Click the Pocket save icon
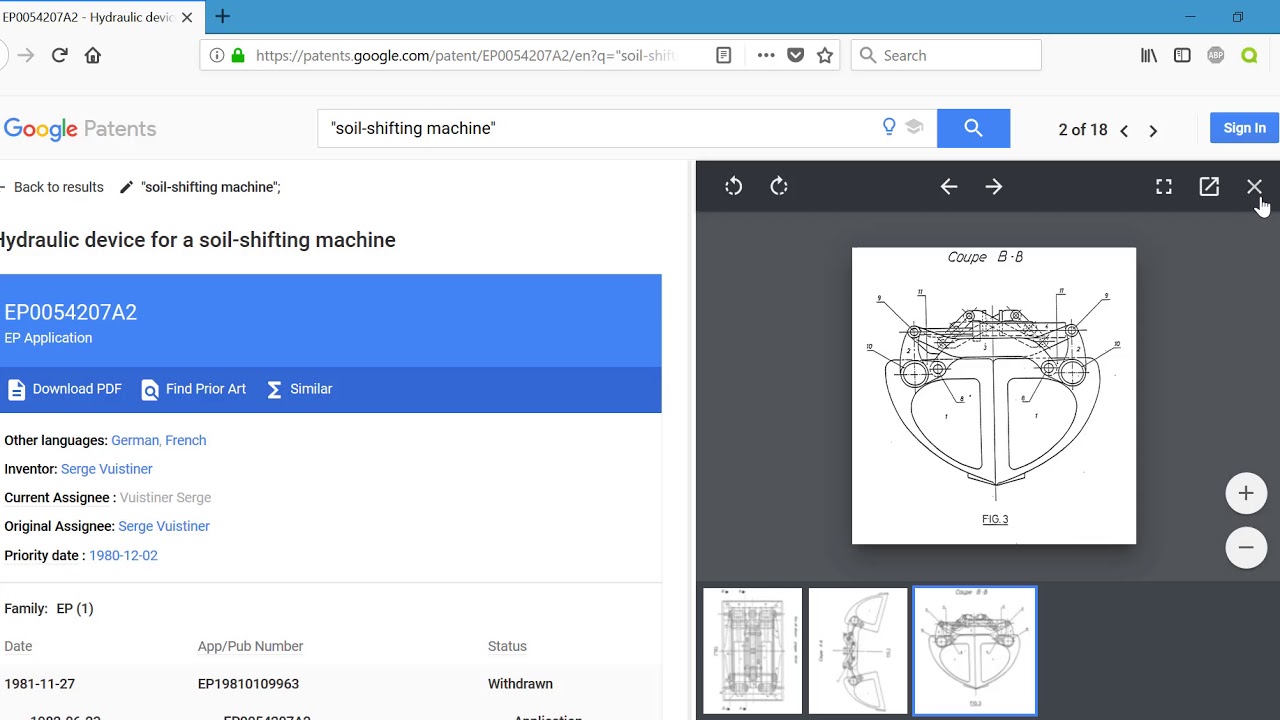This screenshot has width=1280, height=720. tap(796, 55)
